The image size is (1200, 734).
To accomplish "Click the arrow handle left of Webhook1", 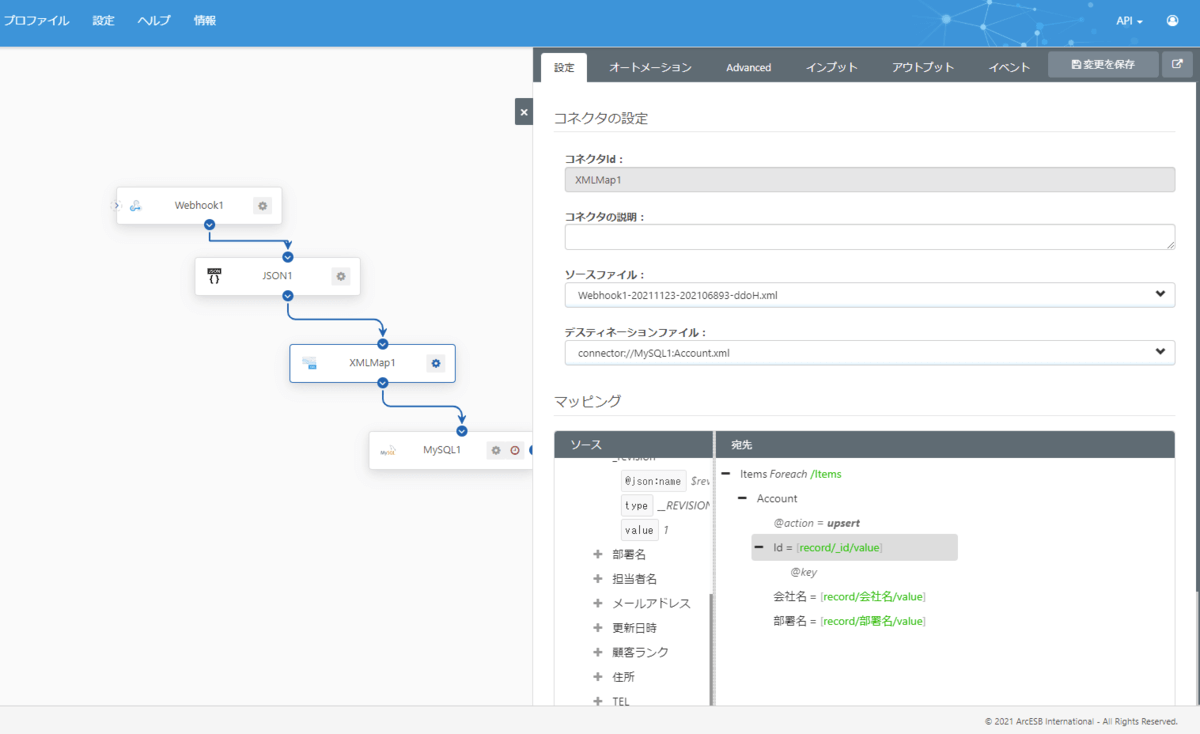I will [x=115, y=206].
